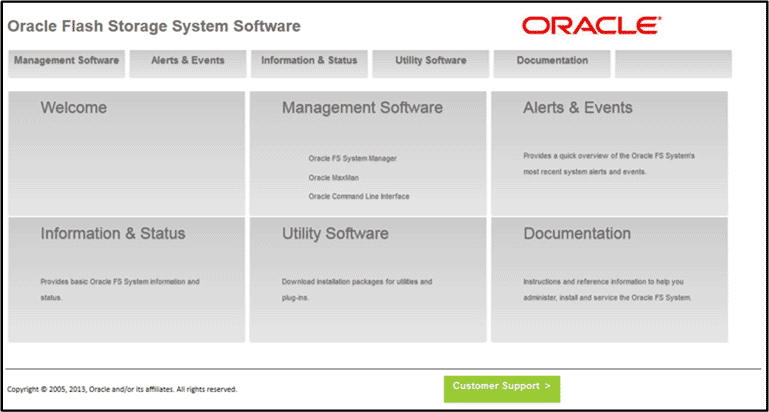769x412 pixels.
Task: Click the page title Oracle Flash Storage System Software
Action: pyautogui.click(x=154, y=26)
